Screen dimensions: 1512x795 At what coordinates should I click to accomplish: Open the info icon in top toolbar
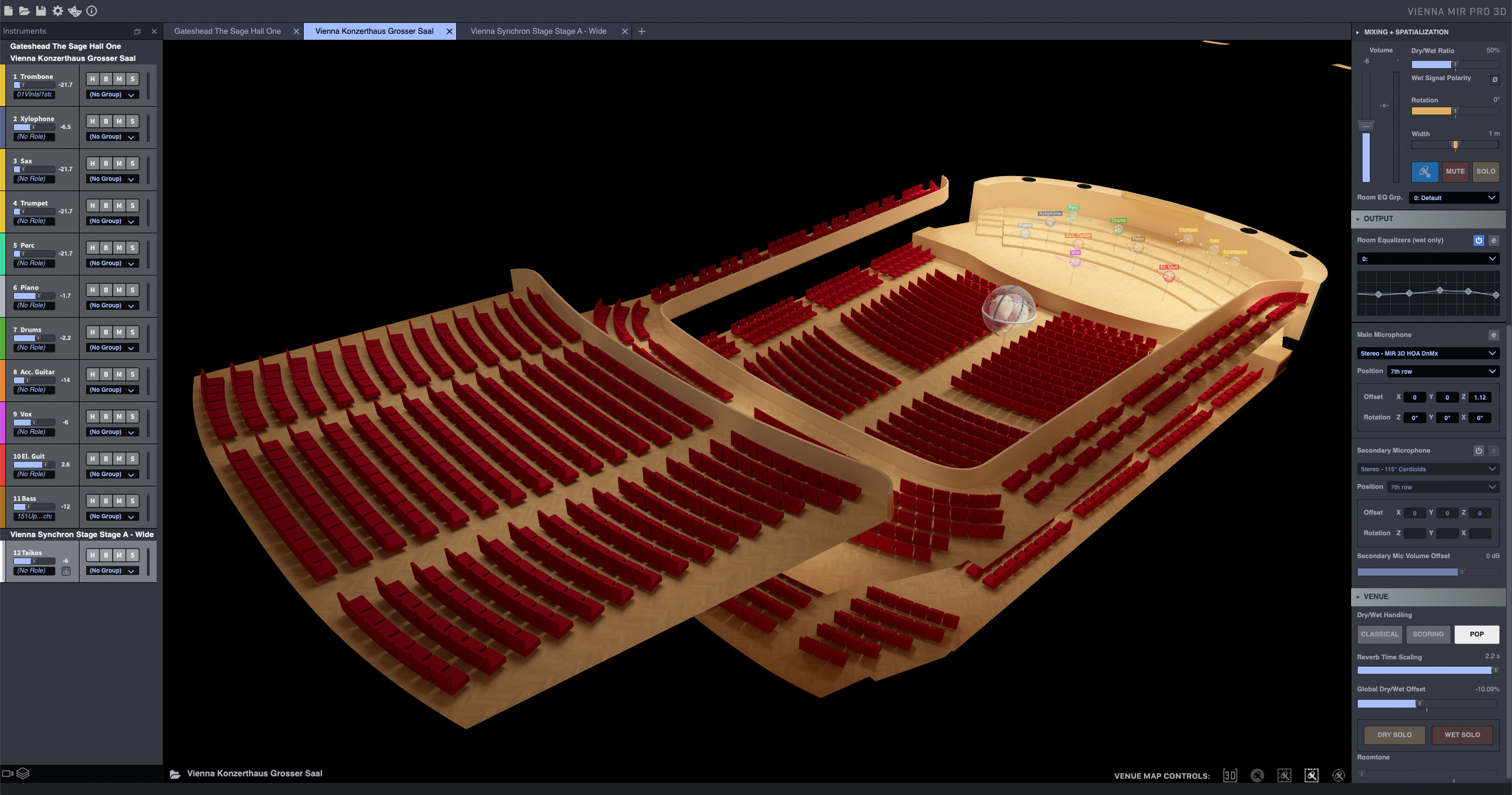92,11
